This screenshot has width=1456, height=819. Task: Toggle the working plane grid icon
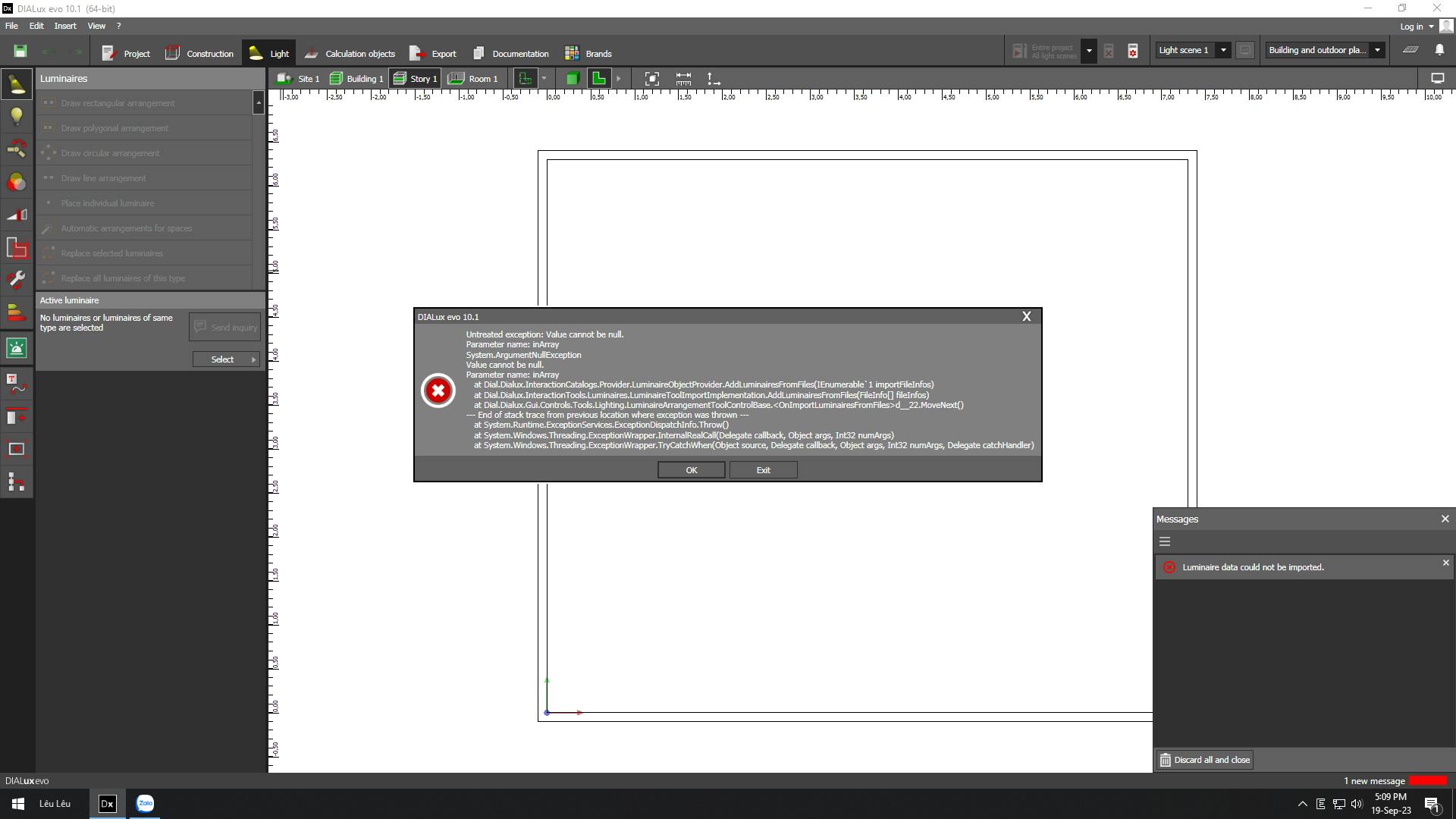point(1410,50)
